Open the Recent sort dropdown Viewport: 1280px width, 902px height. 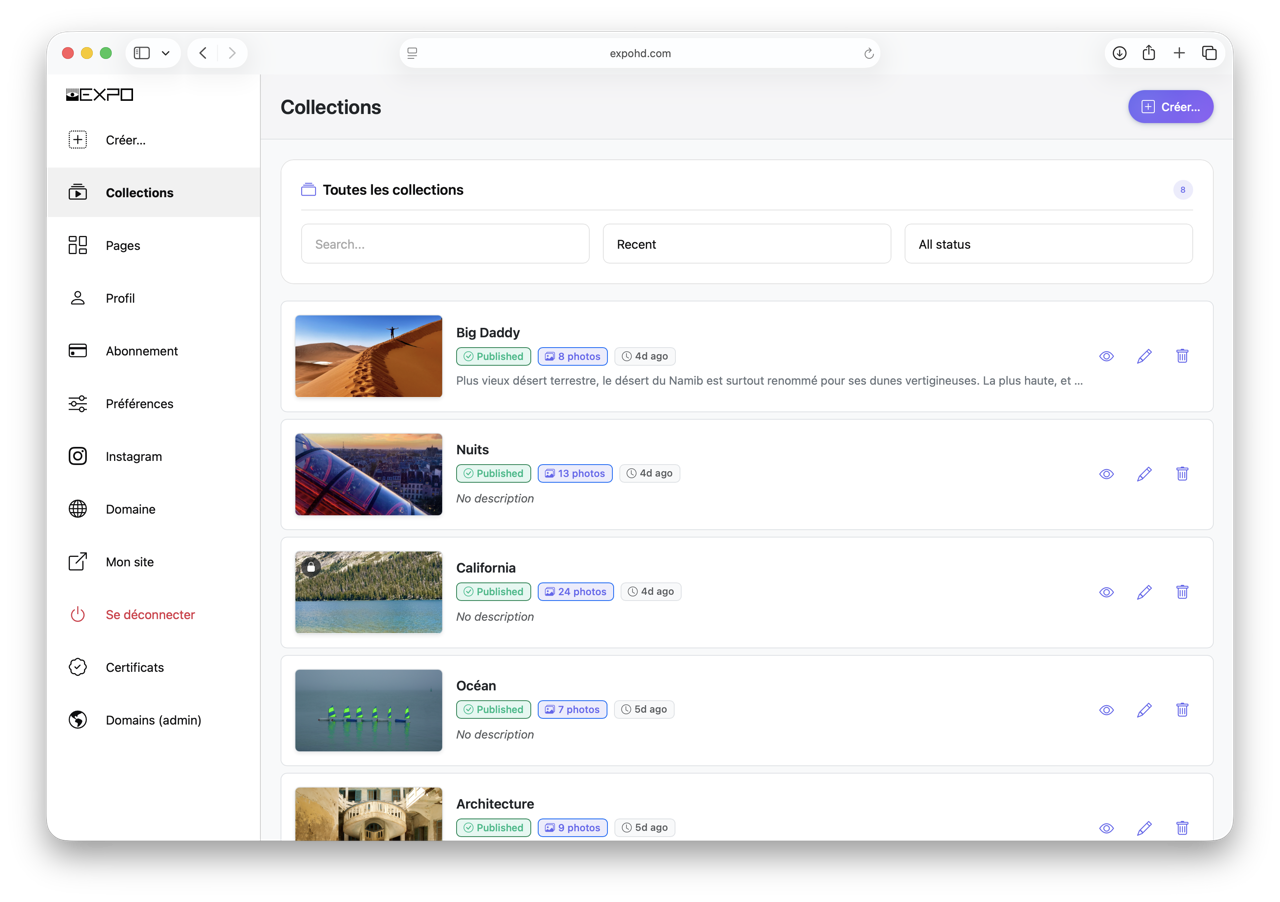(746, 244)
